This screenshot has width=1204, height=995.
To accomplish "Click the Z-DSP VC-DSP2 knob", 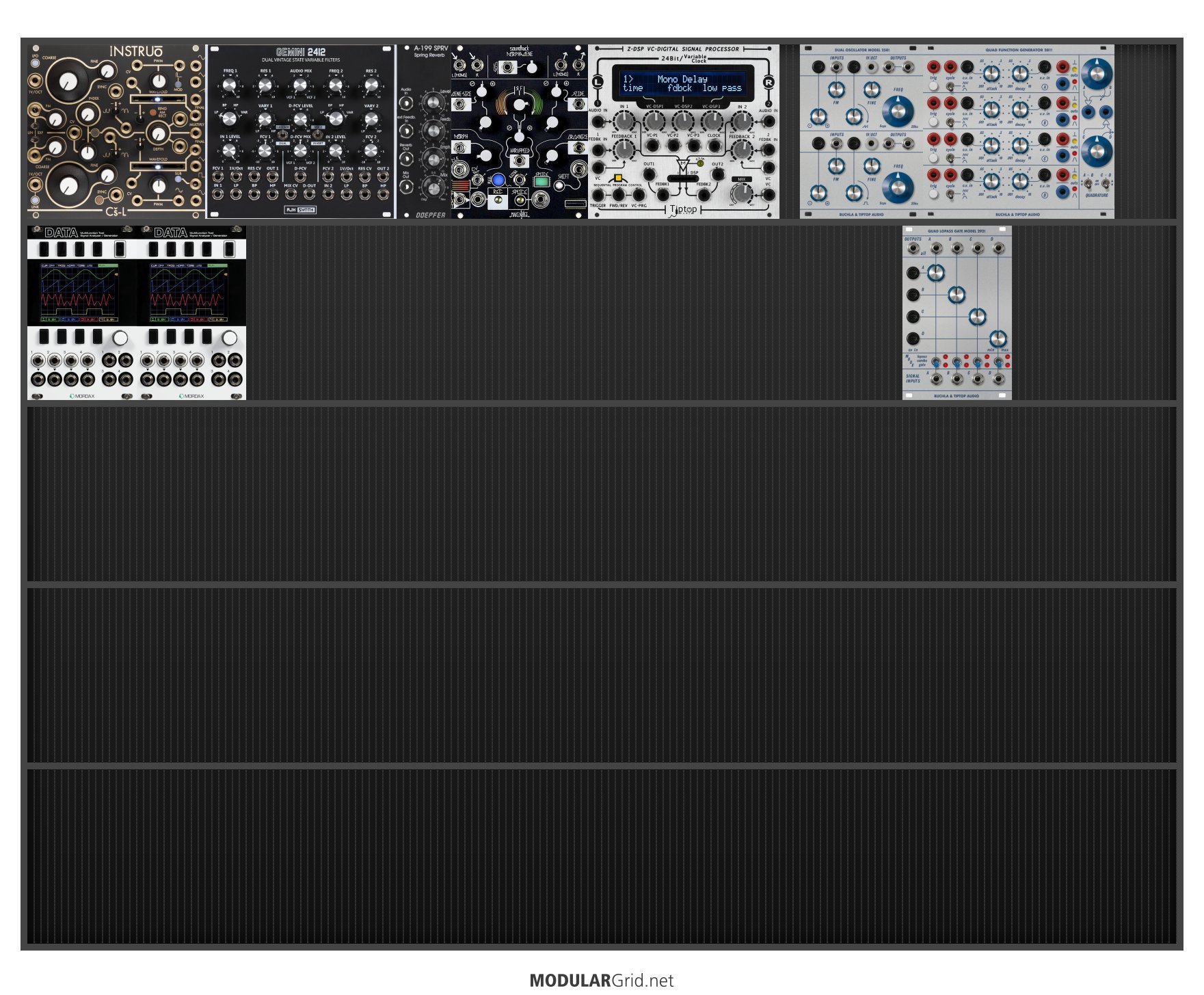I will (x=683, y=121).
